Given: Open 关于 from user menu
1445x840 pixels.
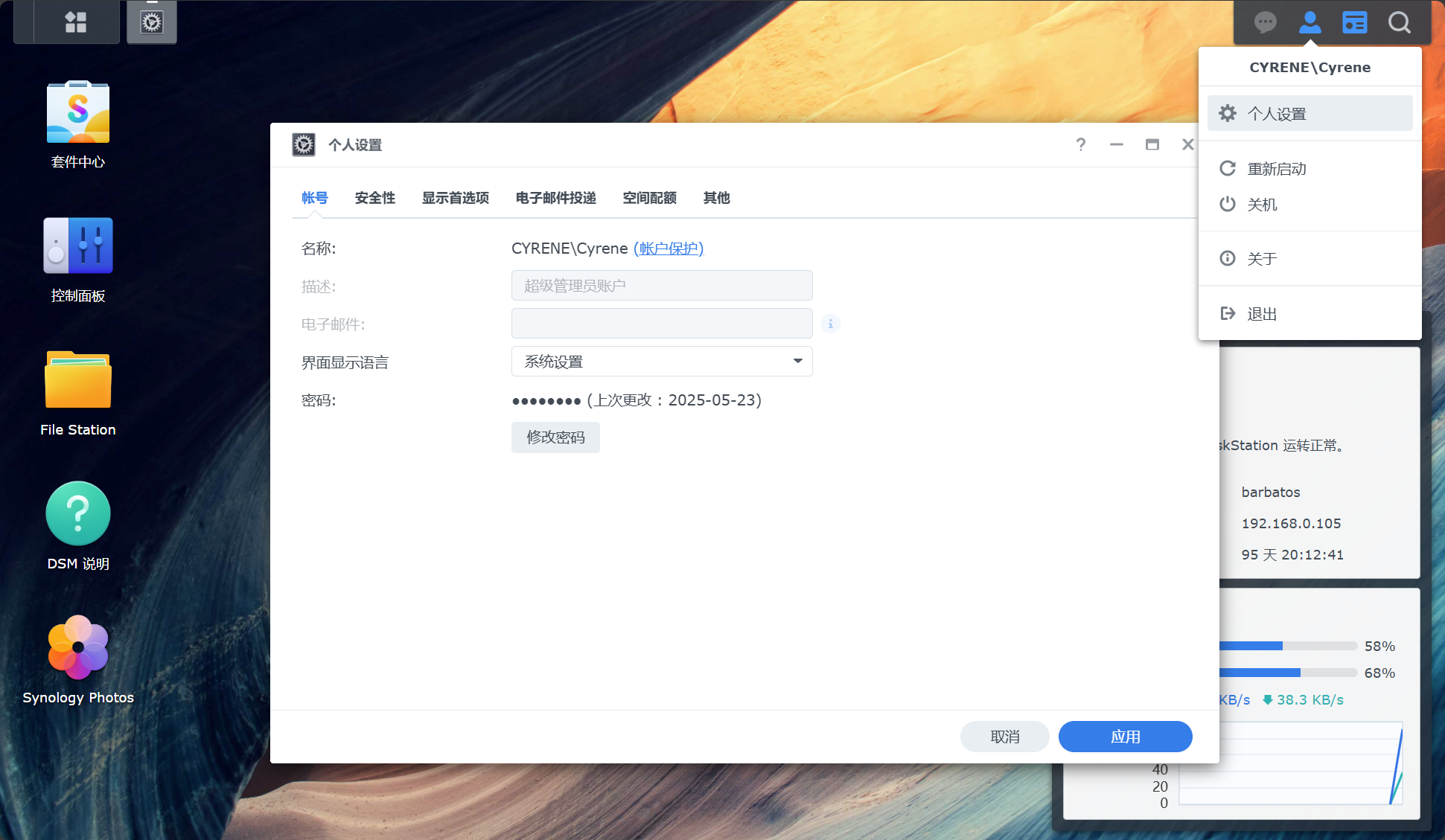Looking at the screenshot, I should 1310,258.
